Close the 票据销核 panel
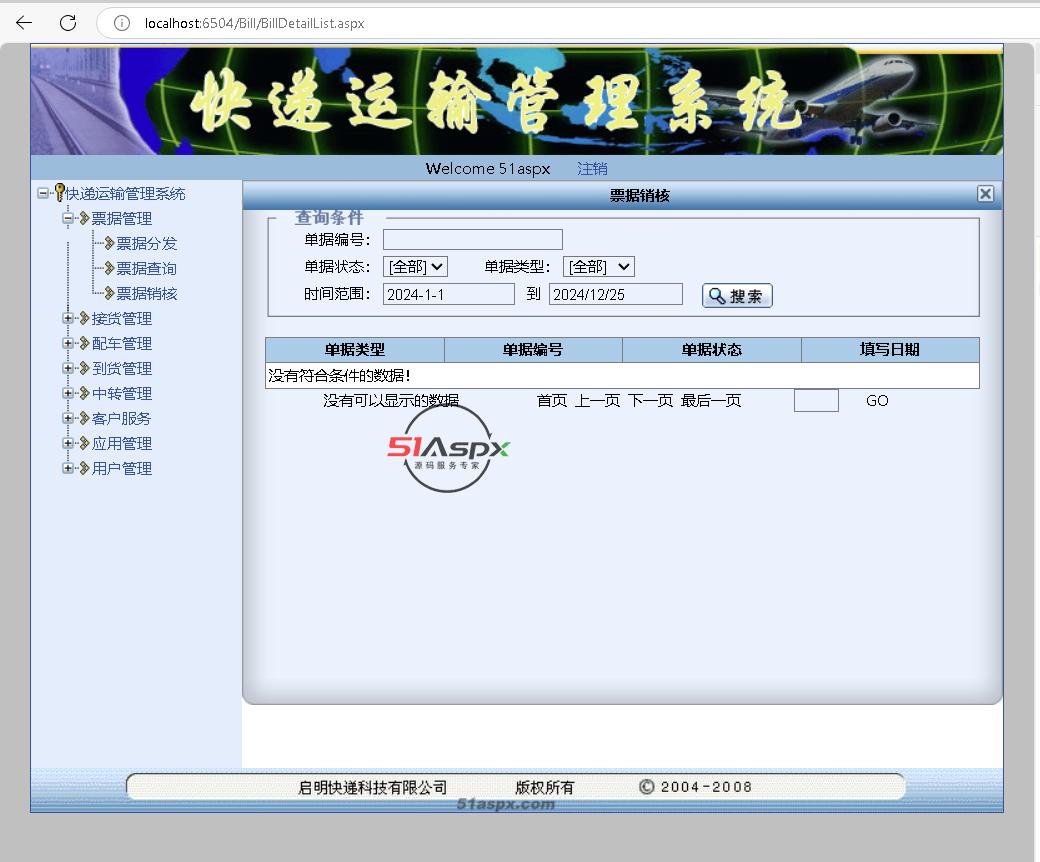Viewport: 1040px width, 862px height. (x=985, y=194)
